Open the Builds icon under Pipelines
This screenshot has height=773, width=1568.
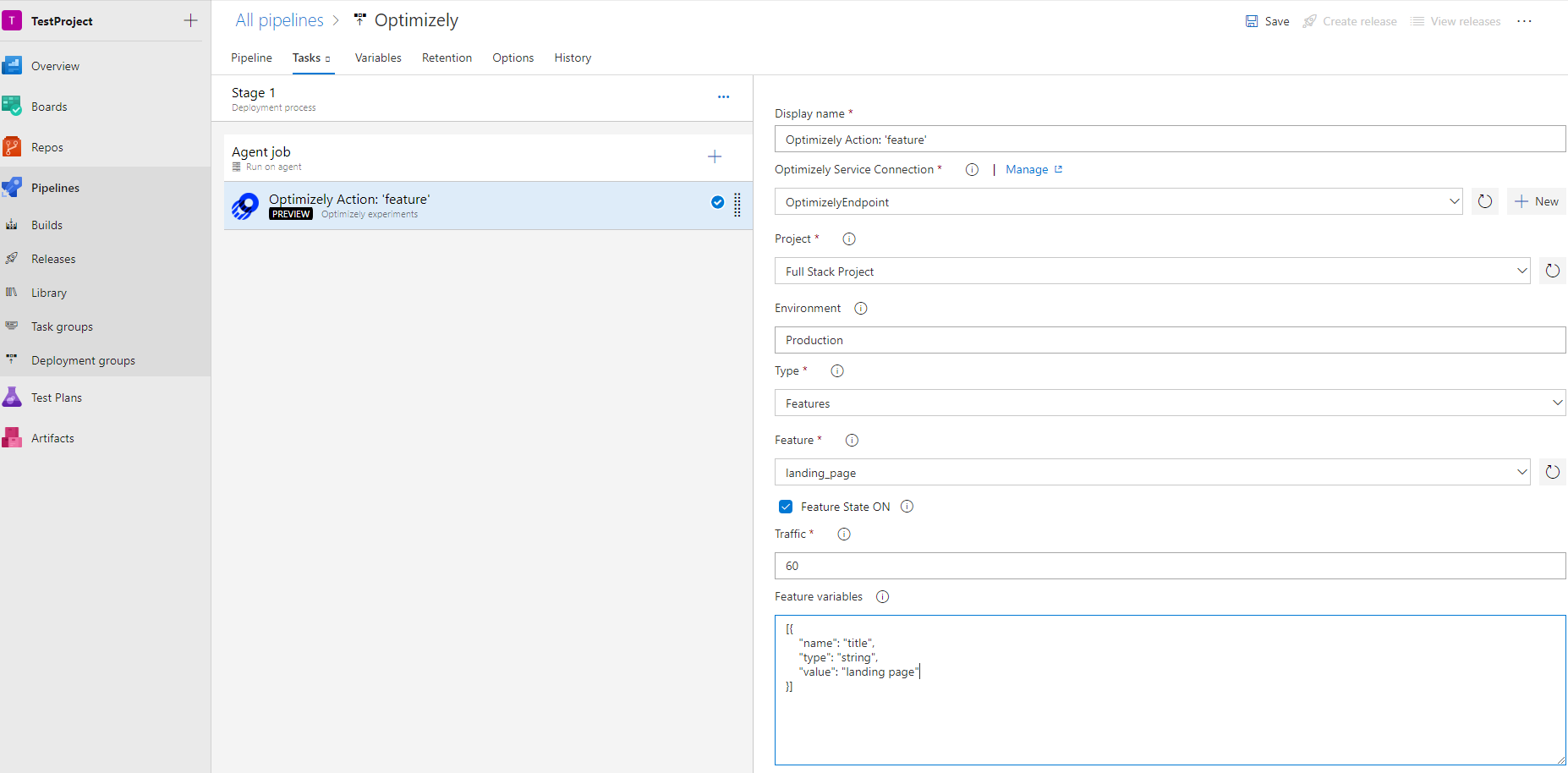(12, 225)
